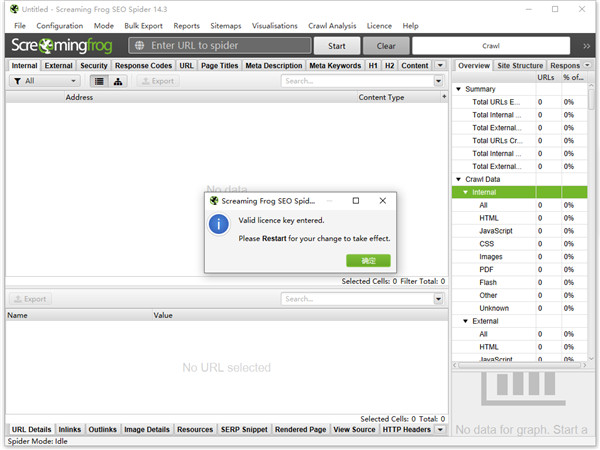Click the Screaming Frog logo
This screenshot has height=450, width=600.
63,46
